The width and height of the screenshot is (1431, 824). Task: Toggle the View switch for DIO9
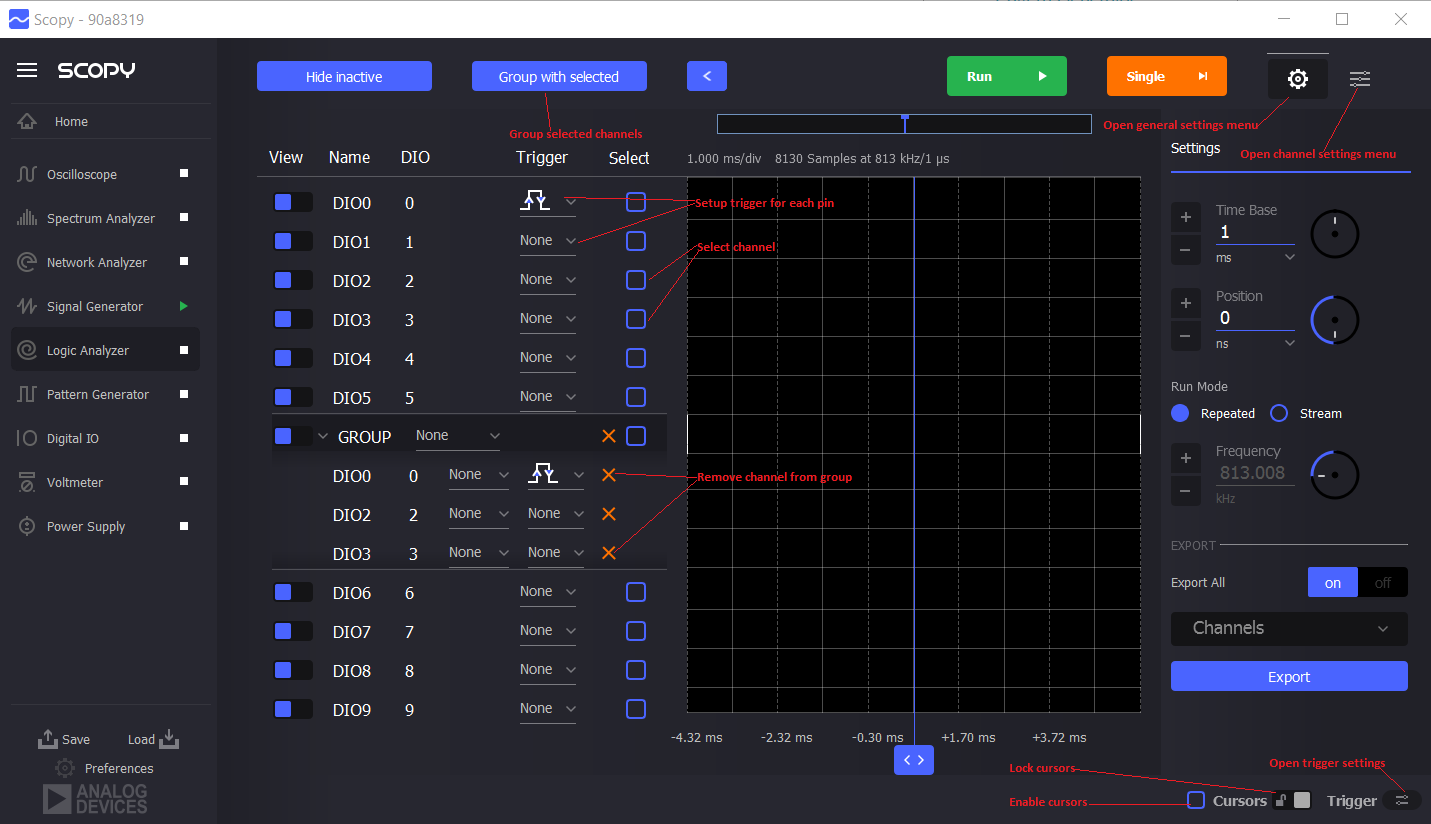[292, 709]
